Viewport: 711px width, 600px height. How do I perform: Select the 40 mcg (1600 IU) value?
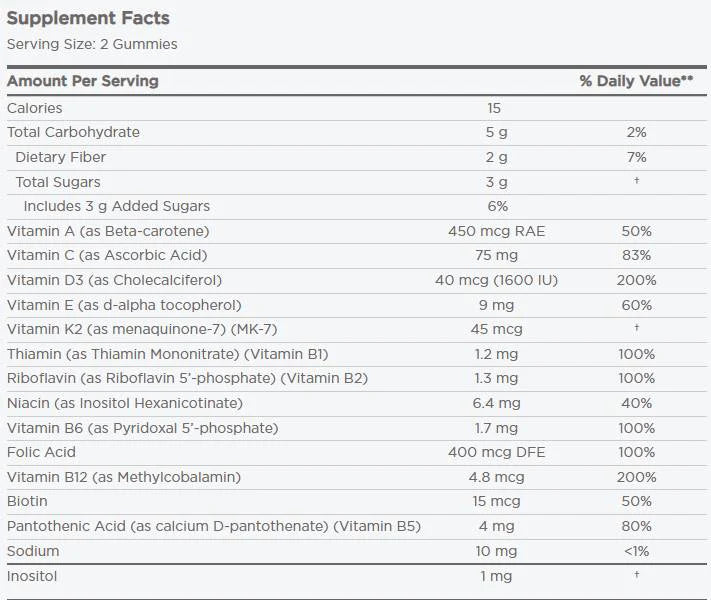pyautogui.click(x=494, y=280)
